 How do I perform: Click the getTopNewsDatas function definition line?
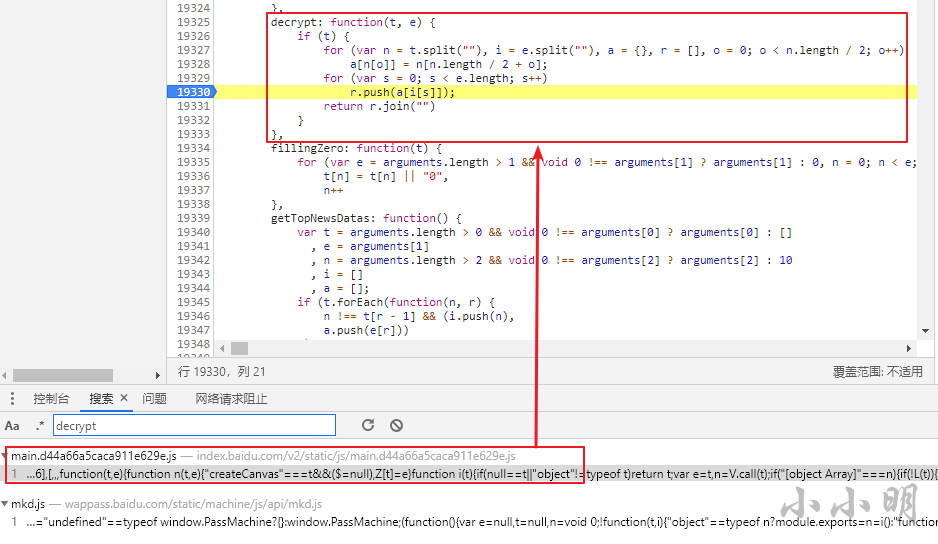coord(366,218)
